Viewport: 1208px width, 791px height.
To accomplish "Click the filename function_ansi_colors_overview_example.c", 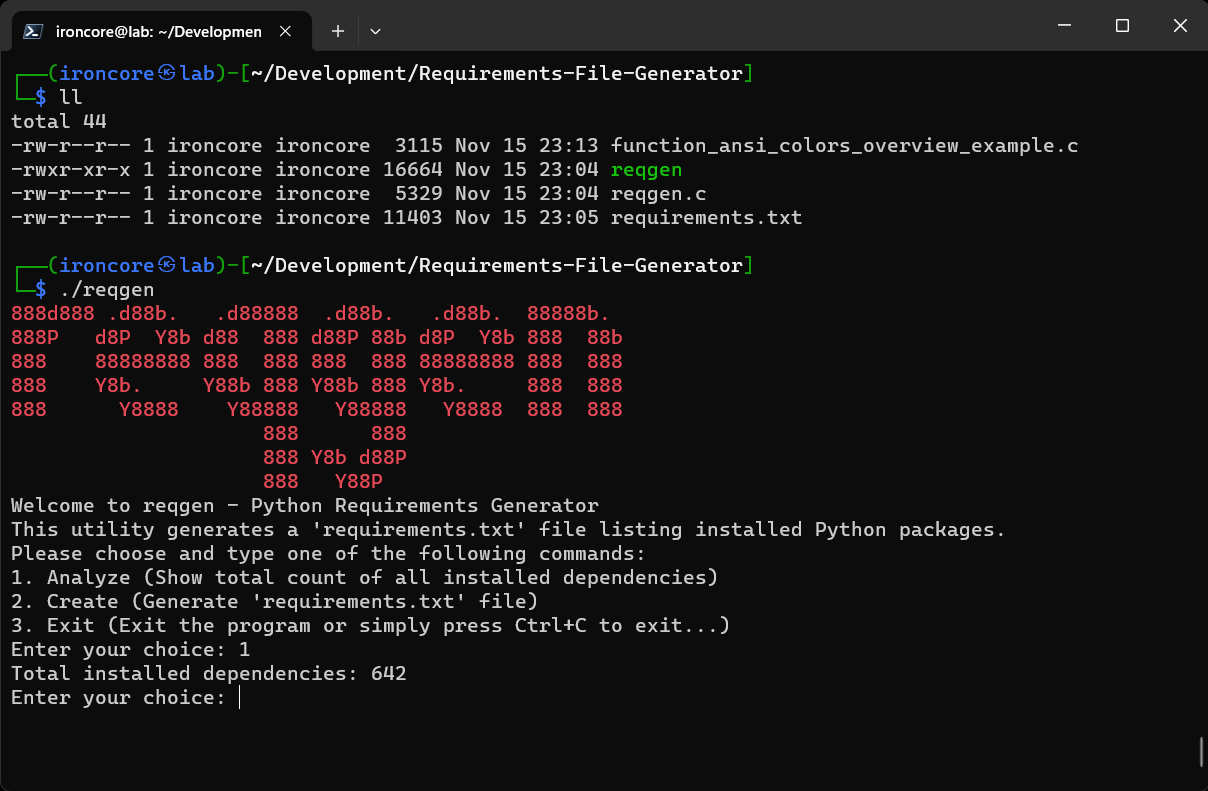I will pyautogui.click(x=844, y=146).
